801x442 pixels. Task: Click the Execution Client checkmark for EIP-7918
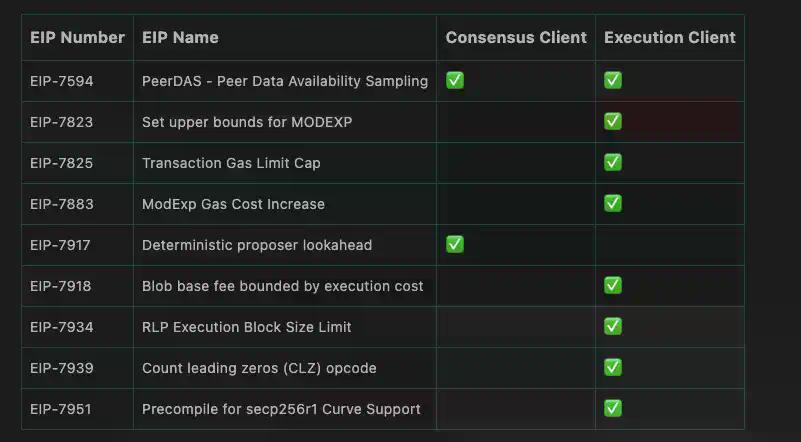coord(613,285)
